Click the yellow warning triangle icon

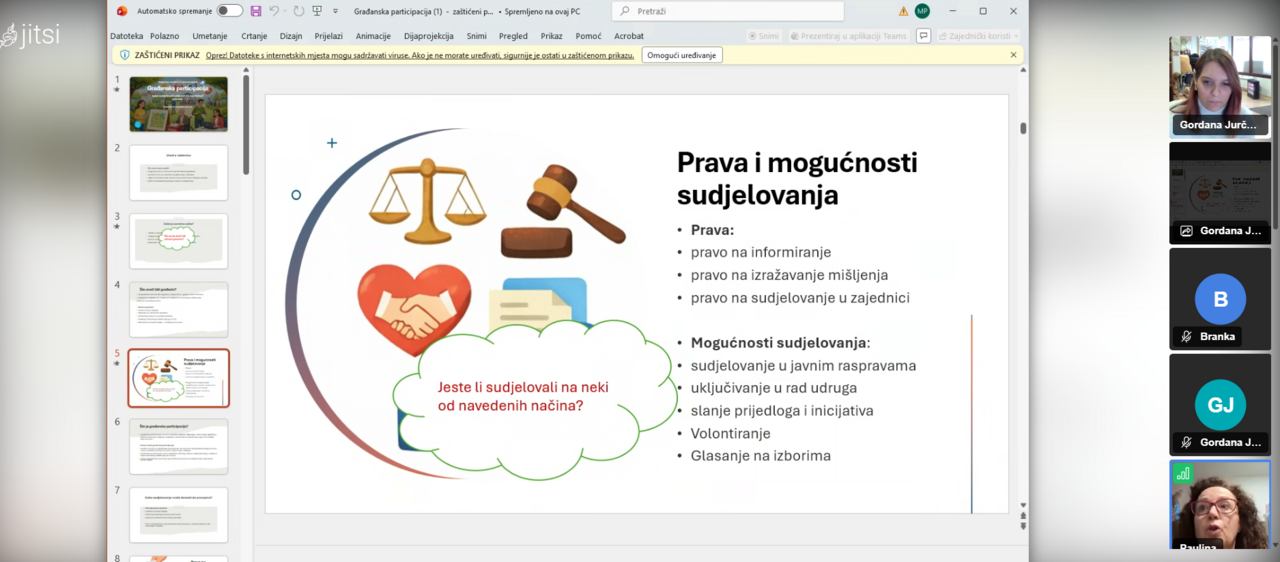(903, 11)
